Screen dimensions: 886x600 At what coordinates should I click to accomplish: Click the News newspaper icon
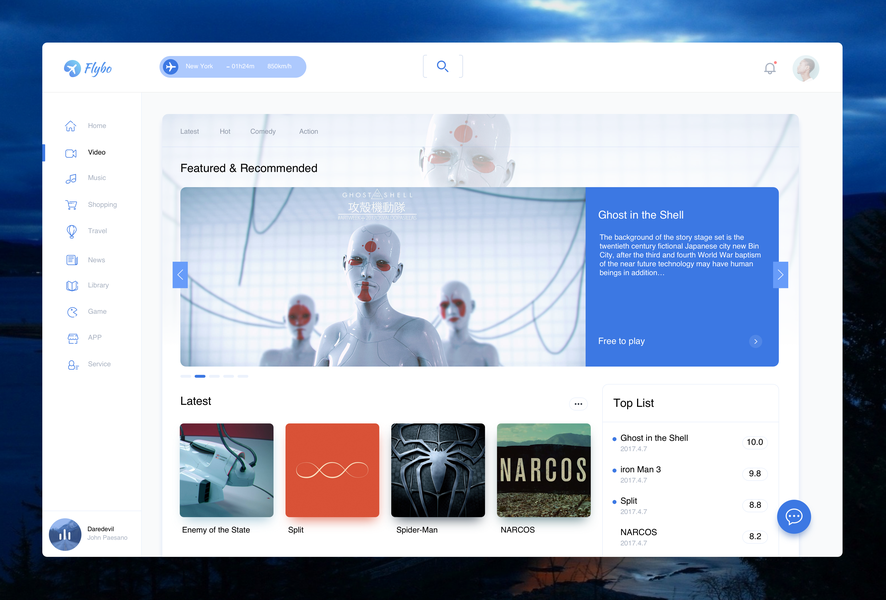point(72,260)
